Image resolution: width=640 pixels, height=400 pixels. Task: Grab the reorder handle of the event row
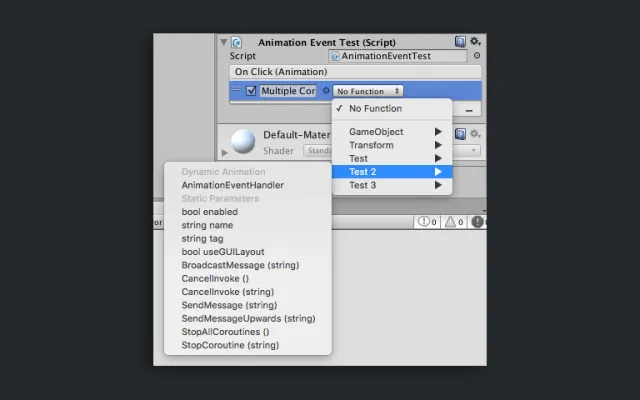[236, 90]
